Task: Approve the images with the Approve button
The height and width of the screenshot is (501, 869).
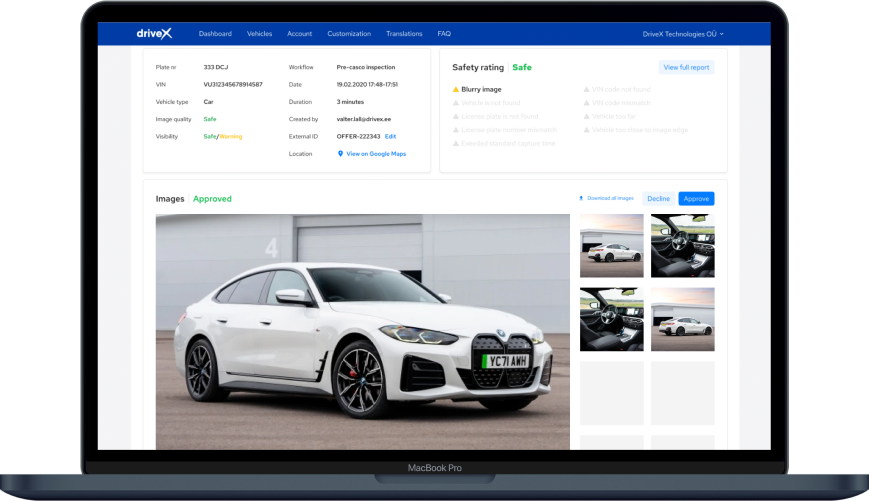Action: pyautogui.click(x=696, y=198)
